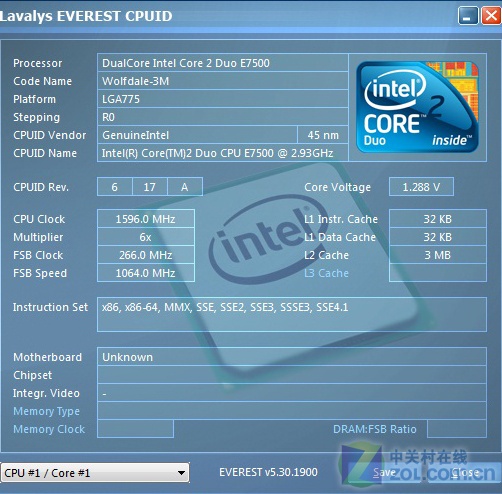Click the DRAM:FSB Ratio label
This screenshot has width=502, height=494.
[x=375, y=429]
